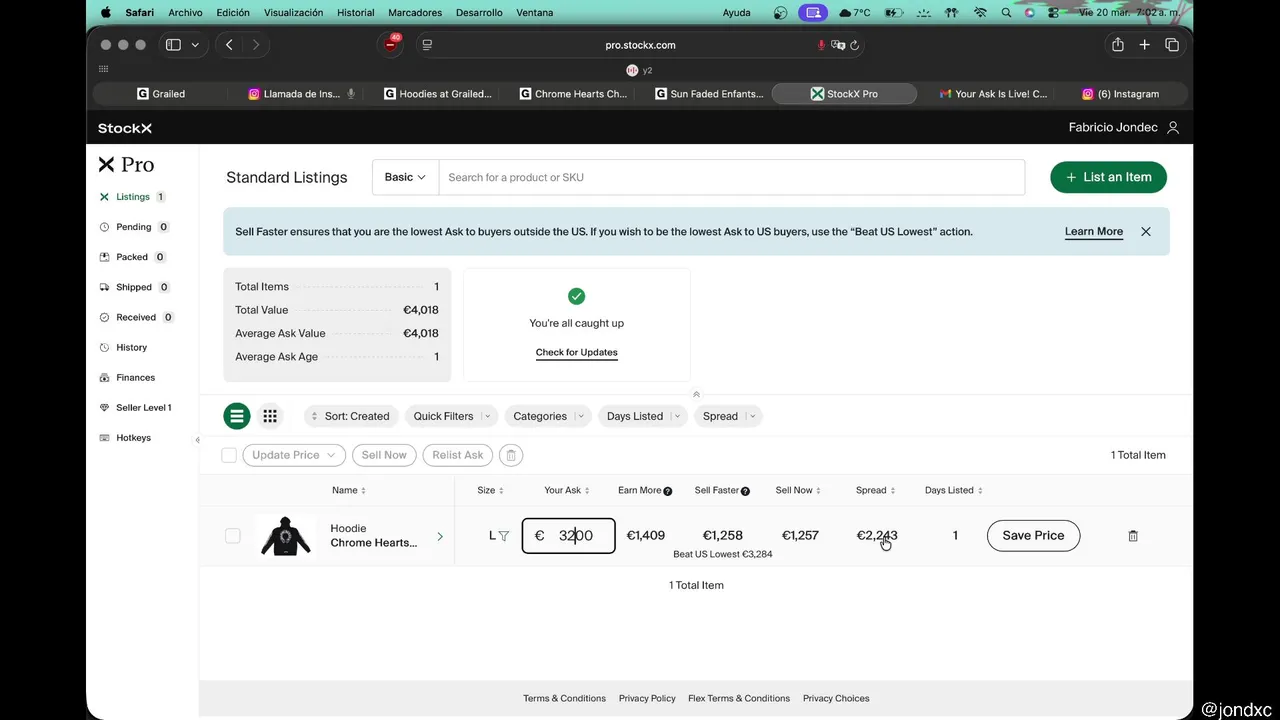This screenshot has height=720, width=1280.
Task: Open the Privacy Policy footer link
Action: click(x=647, y=698)
